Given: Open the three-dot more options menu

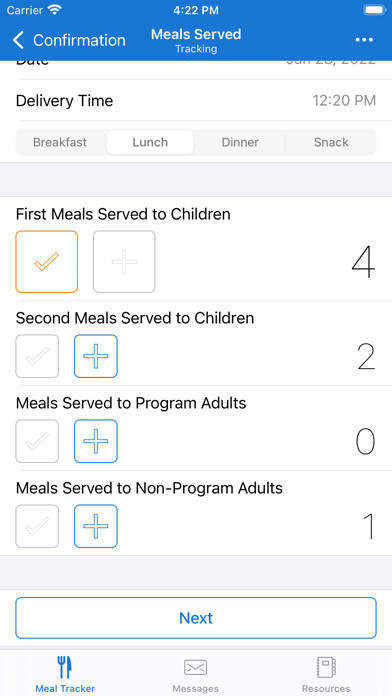Looking at the screenshot, I should pyautogui.click(x=364, y=40).
